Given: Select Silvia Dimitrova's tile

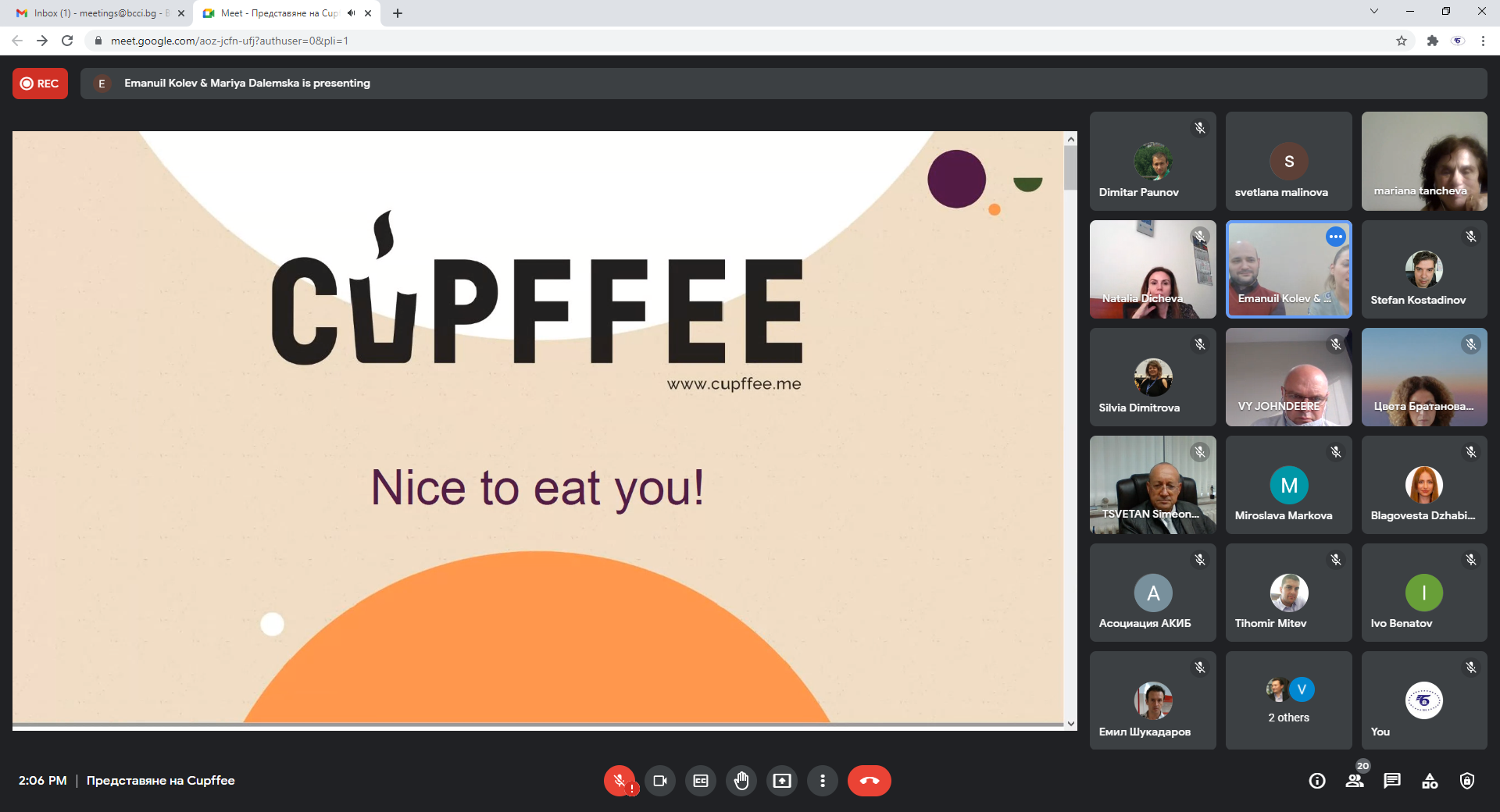Looking at the screenshot, I should [1153, 377].
